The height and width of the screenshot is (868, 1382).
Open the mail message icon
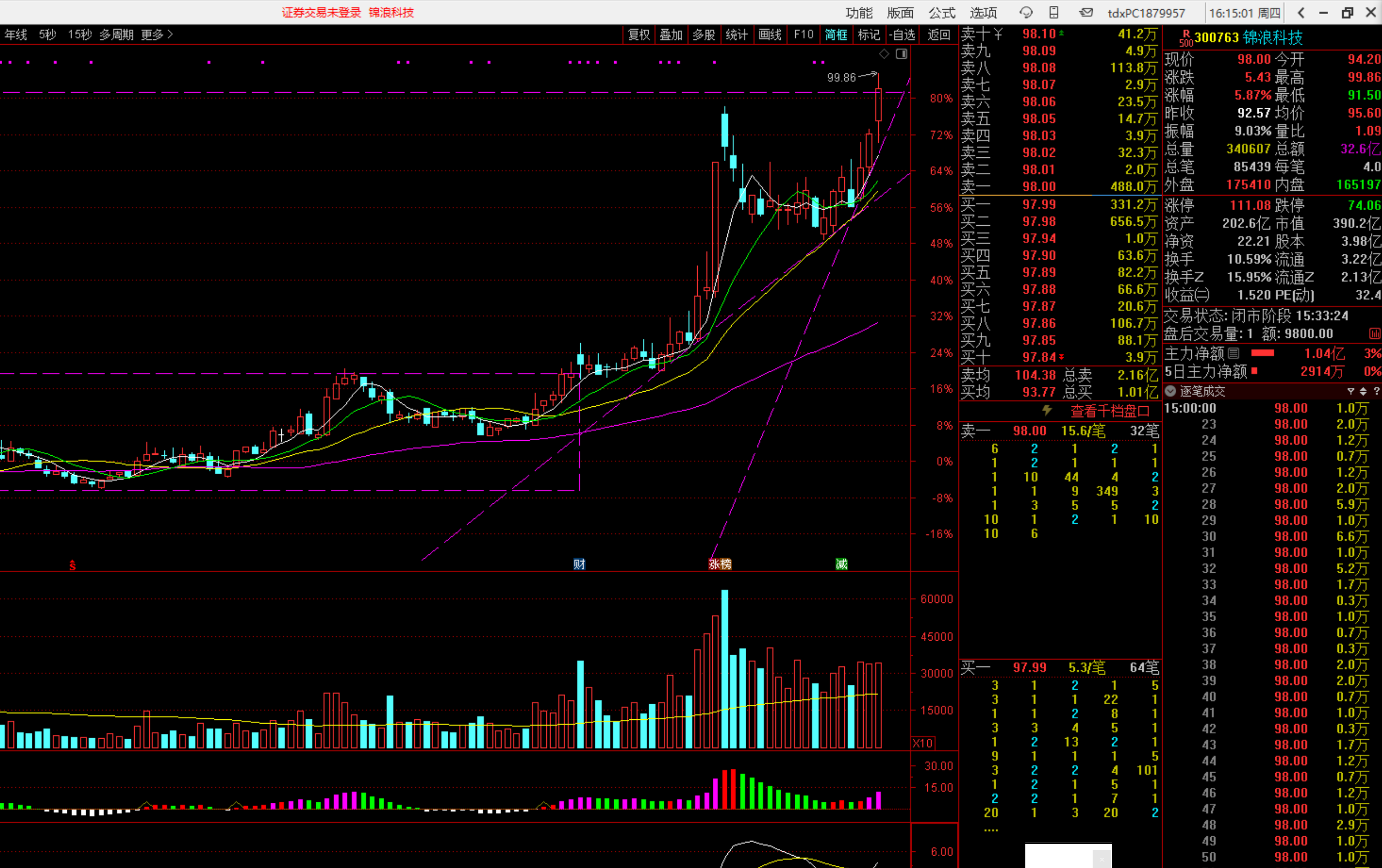pos(1085,12)
